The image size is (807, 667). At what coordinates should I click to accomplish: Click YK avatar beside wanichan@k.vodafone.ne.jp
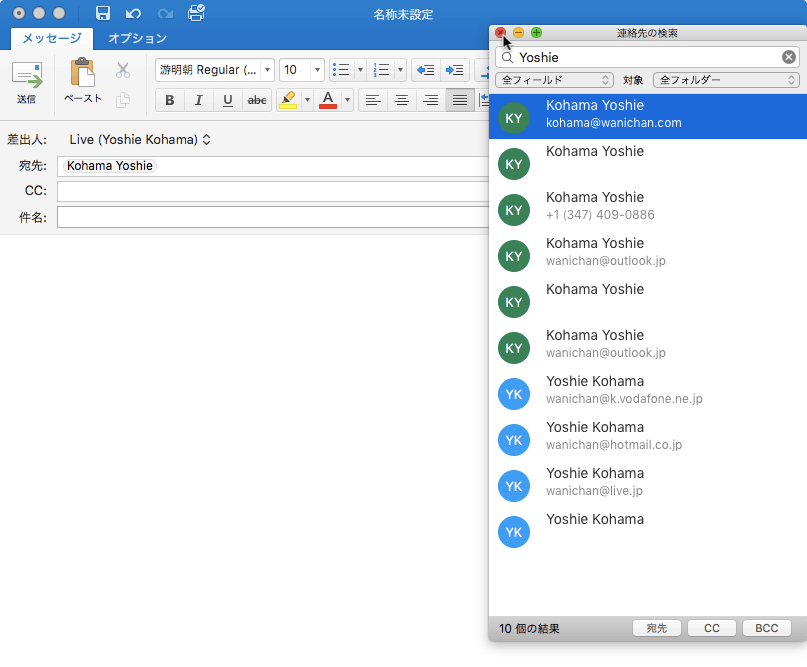pos(514,394)
